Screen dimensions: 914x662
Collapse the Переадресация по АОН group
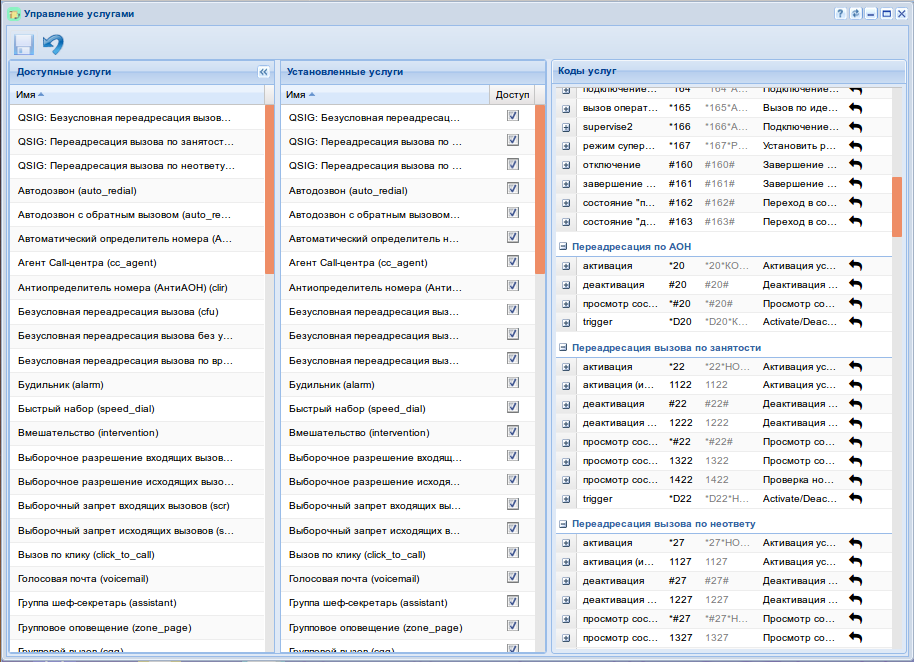pos(563,246)
